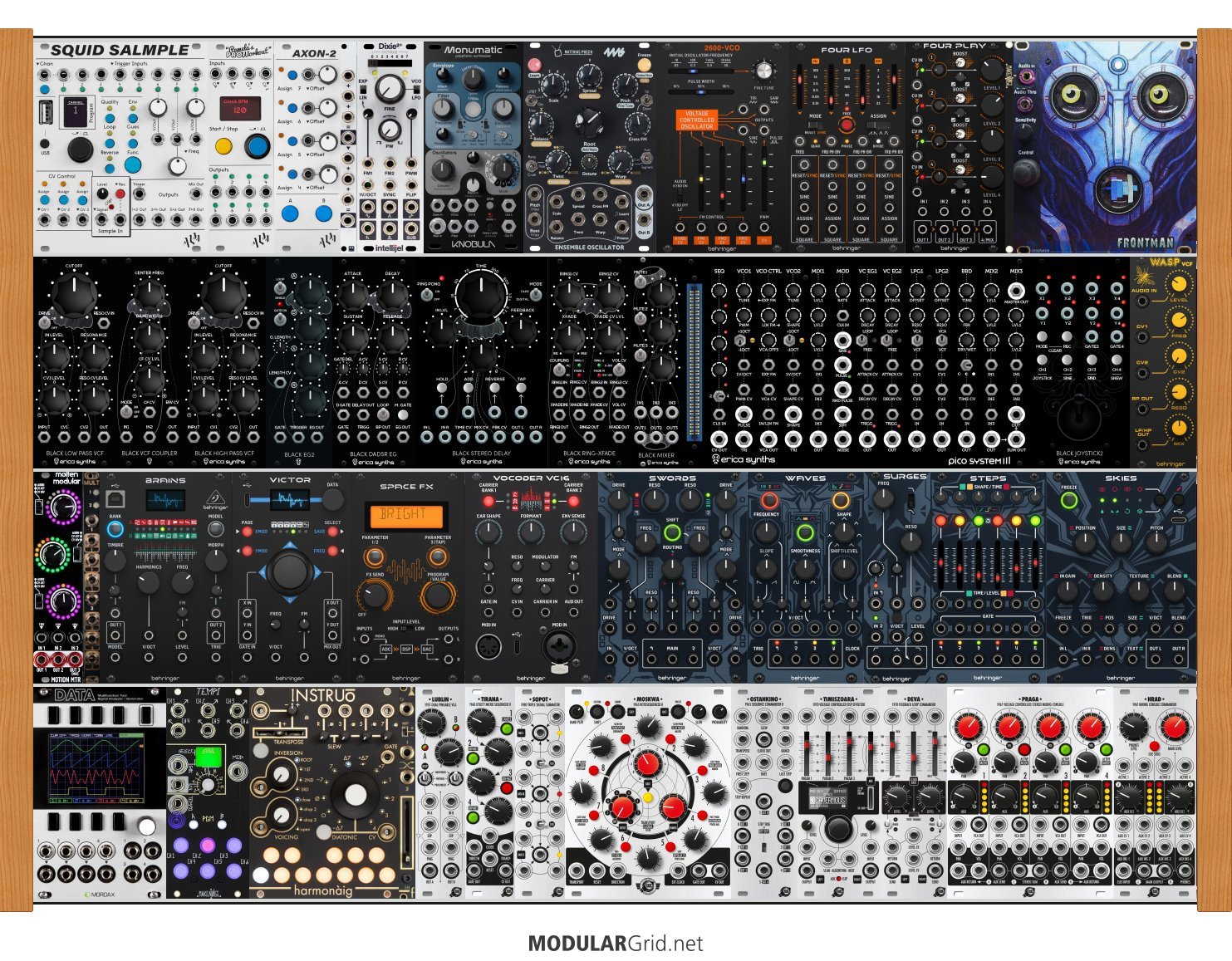The height and width of the screenshot is (961, 1232).
Task: Click the Data knob on Victor
Action: click(333, 499)
